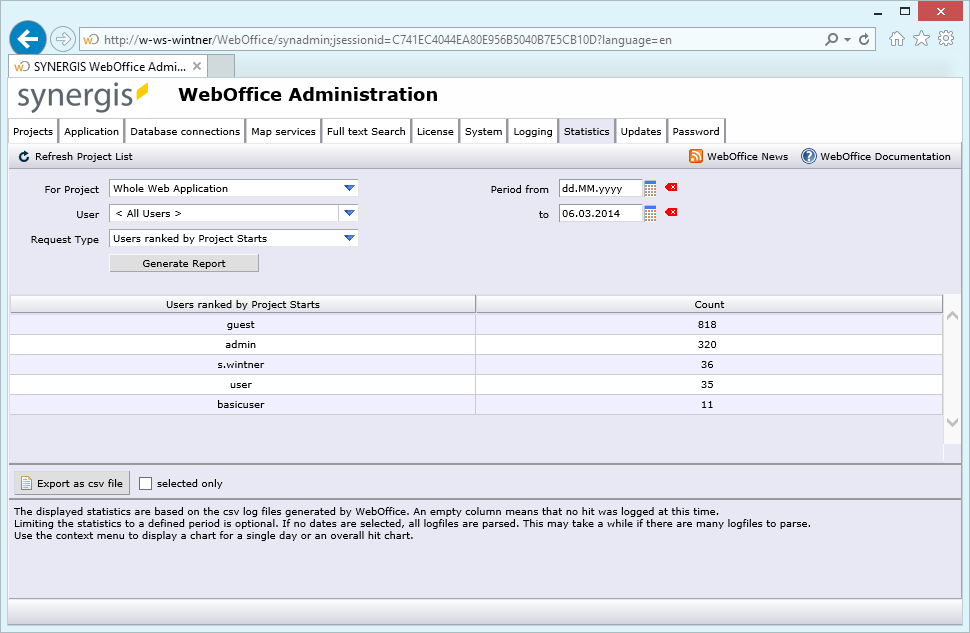Select the 's.wintner' row in the statistics table
Screen dimensions: 970x633
tap(240, 364)
